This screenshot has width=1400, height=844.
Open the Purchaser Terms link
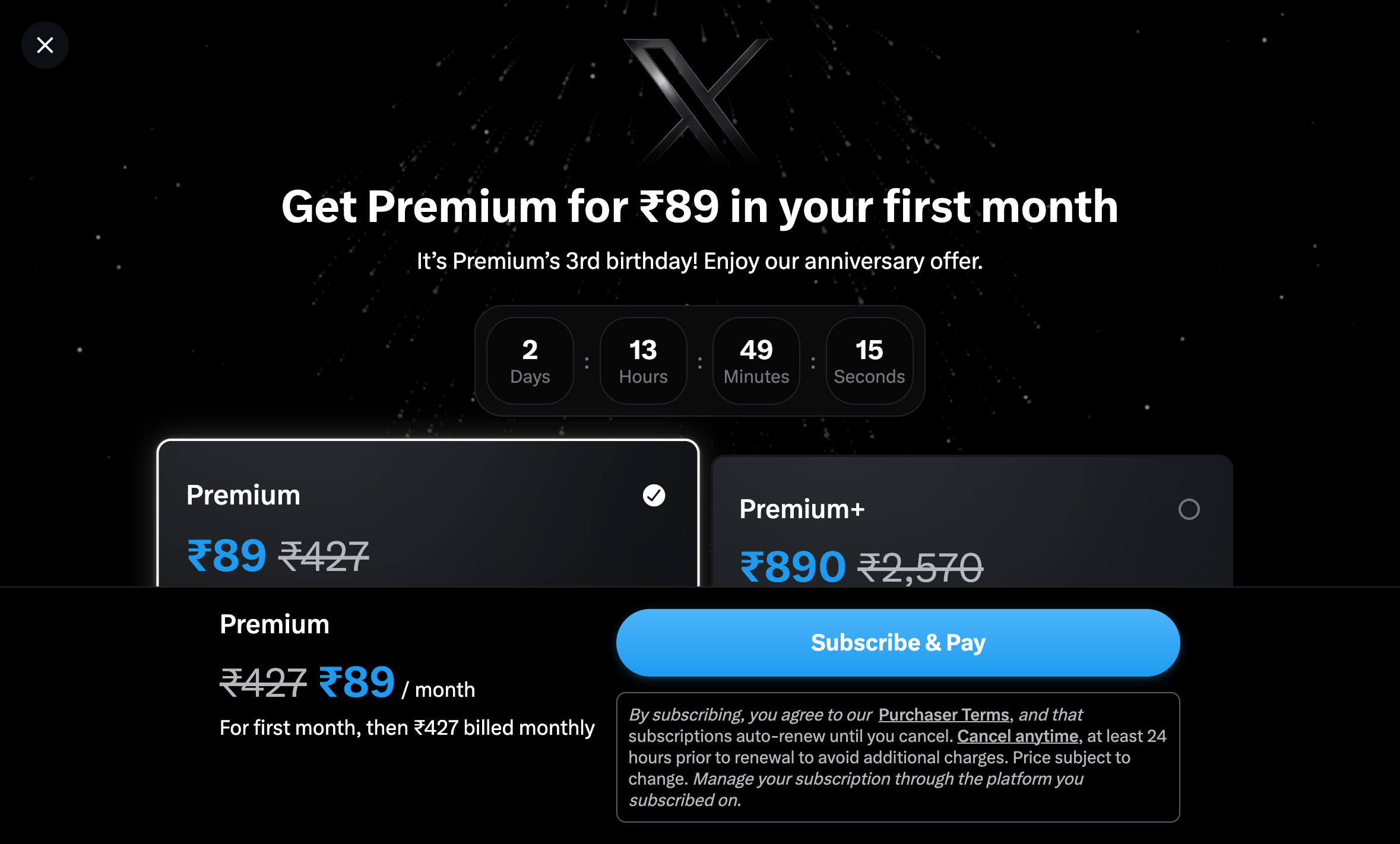click(x=943, y=715)
